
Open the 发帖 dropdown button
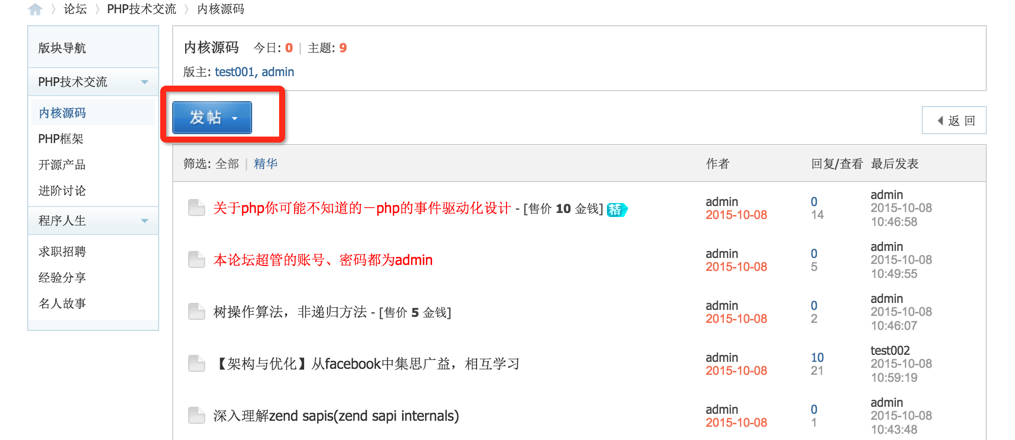point(212,118)
